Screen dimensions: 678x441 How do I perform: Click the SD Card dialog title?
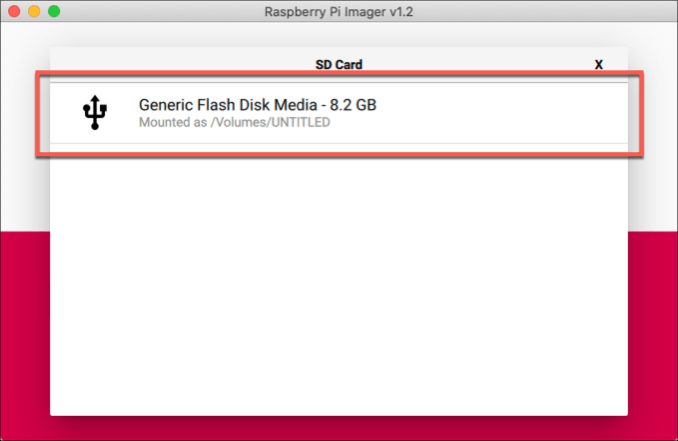[339, 64]
